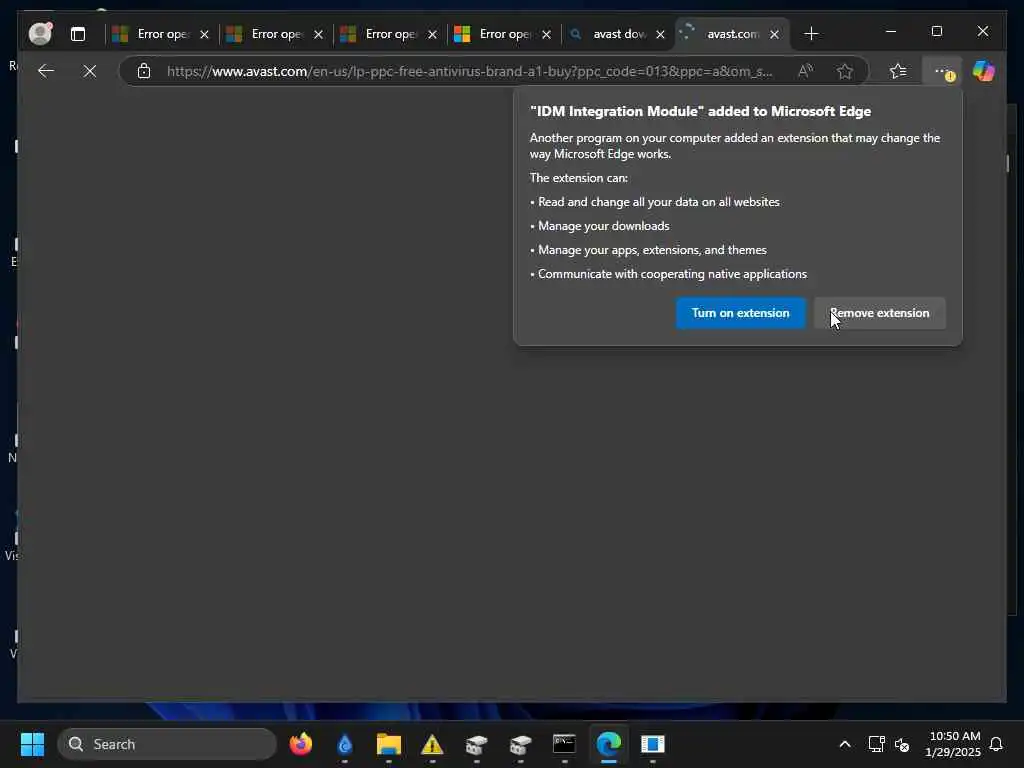This screenshot has width=1024, height=768.
Task: Launch Copilot from the toolbar
Action: pos(984,71)
